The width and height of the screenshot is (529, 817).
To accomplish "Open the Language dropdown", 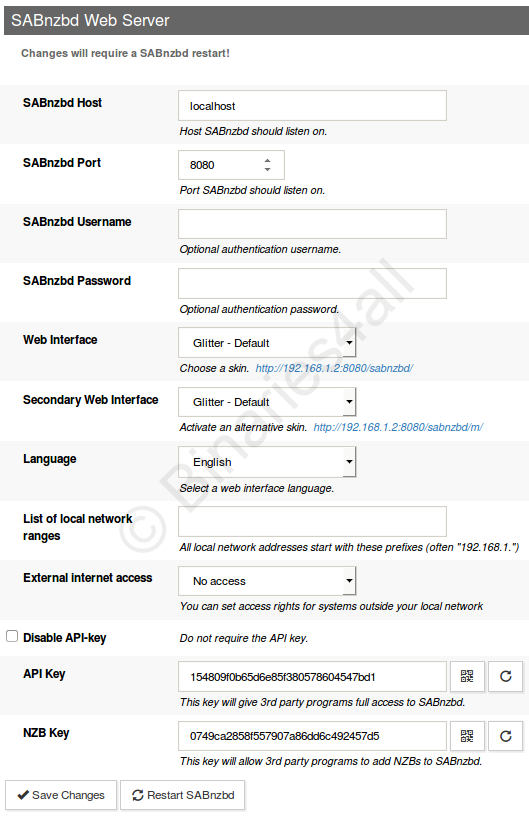I will [267, 462].
